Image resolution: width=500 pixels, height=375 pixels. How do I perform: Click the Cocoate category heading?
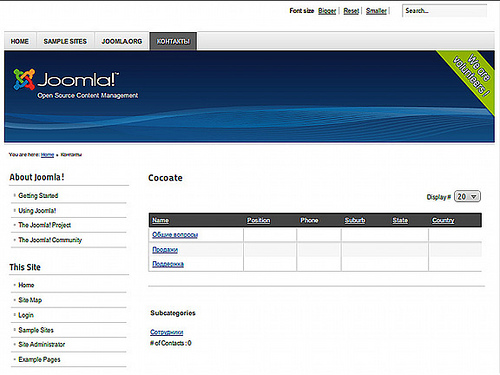tap(165, 178)
